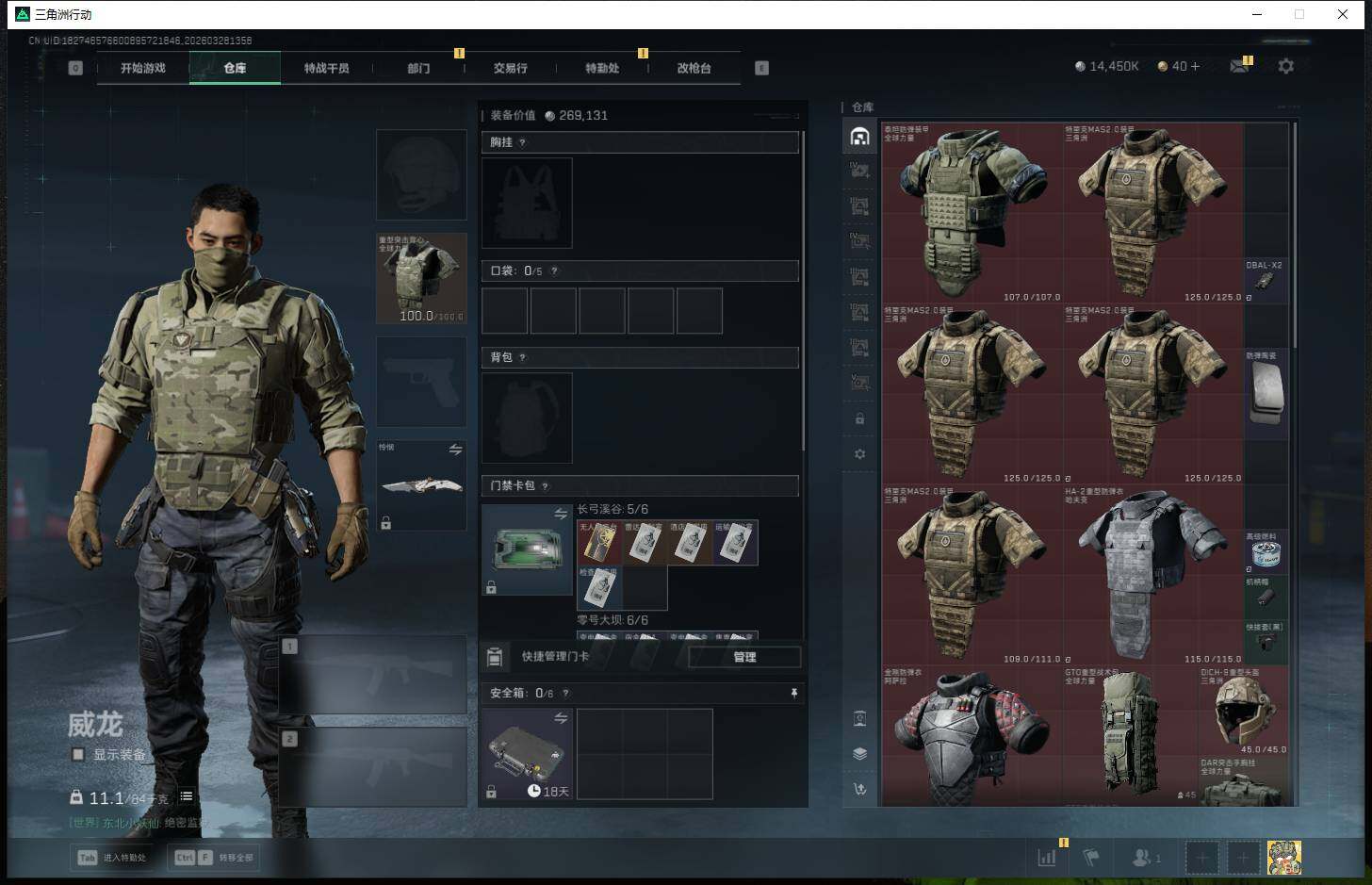1372x885 pixels.
Task: Select the 金刚防弹衣 armor
Action: [972, 736]
